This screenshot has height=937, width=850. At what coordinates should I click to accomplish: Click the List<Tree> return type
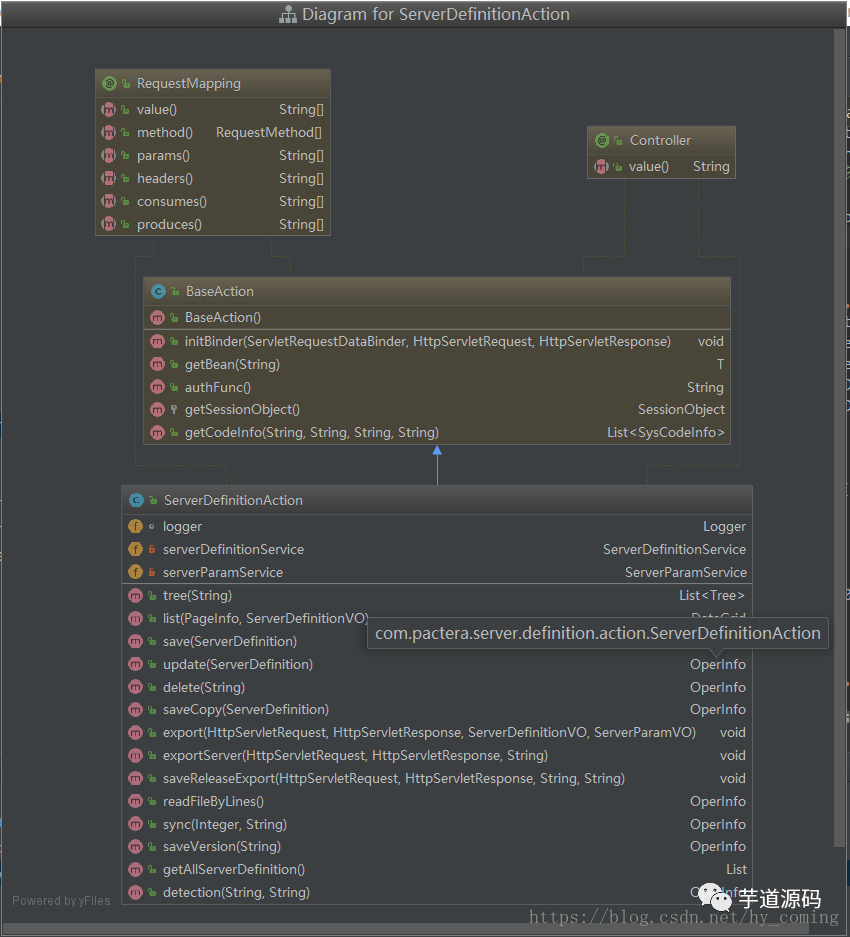(x=712, y=595)
